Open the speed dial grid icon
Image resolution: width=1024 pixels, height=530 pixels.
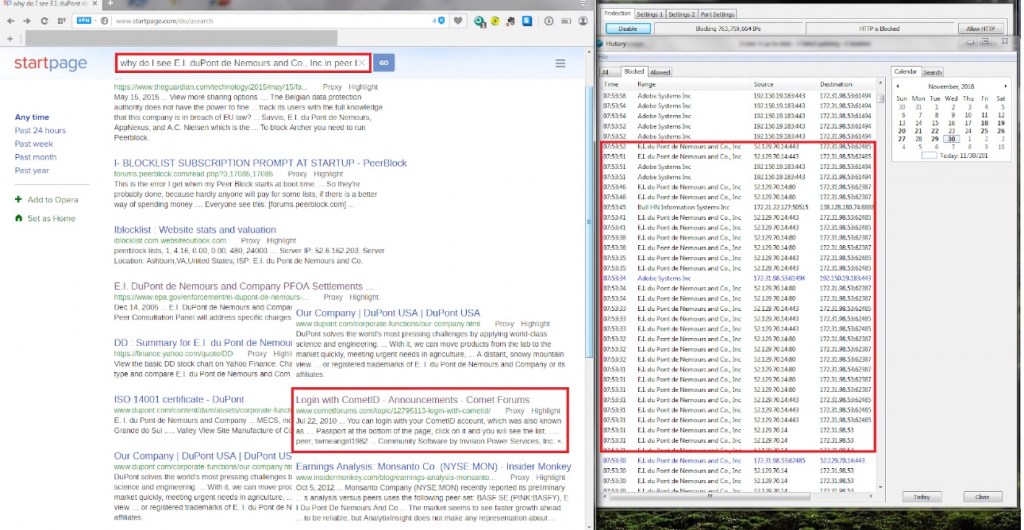[60, 20]
